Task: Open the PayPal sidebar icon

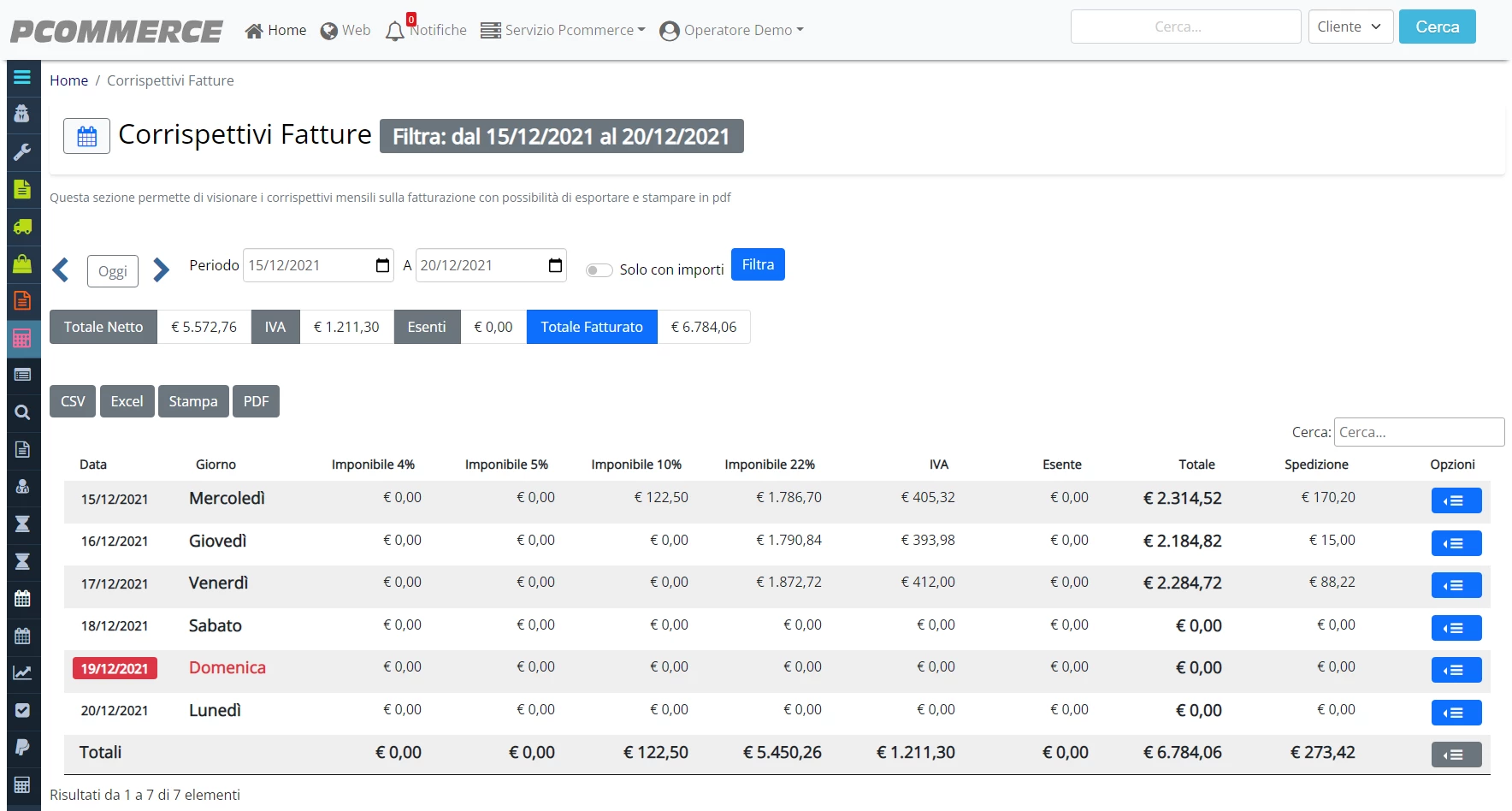Action: coord(22,747)
